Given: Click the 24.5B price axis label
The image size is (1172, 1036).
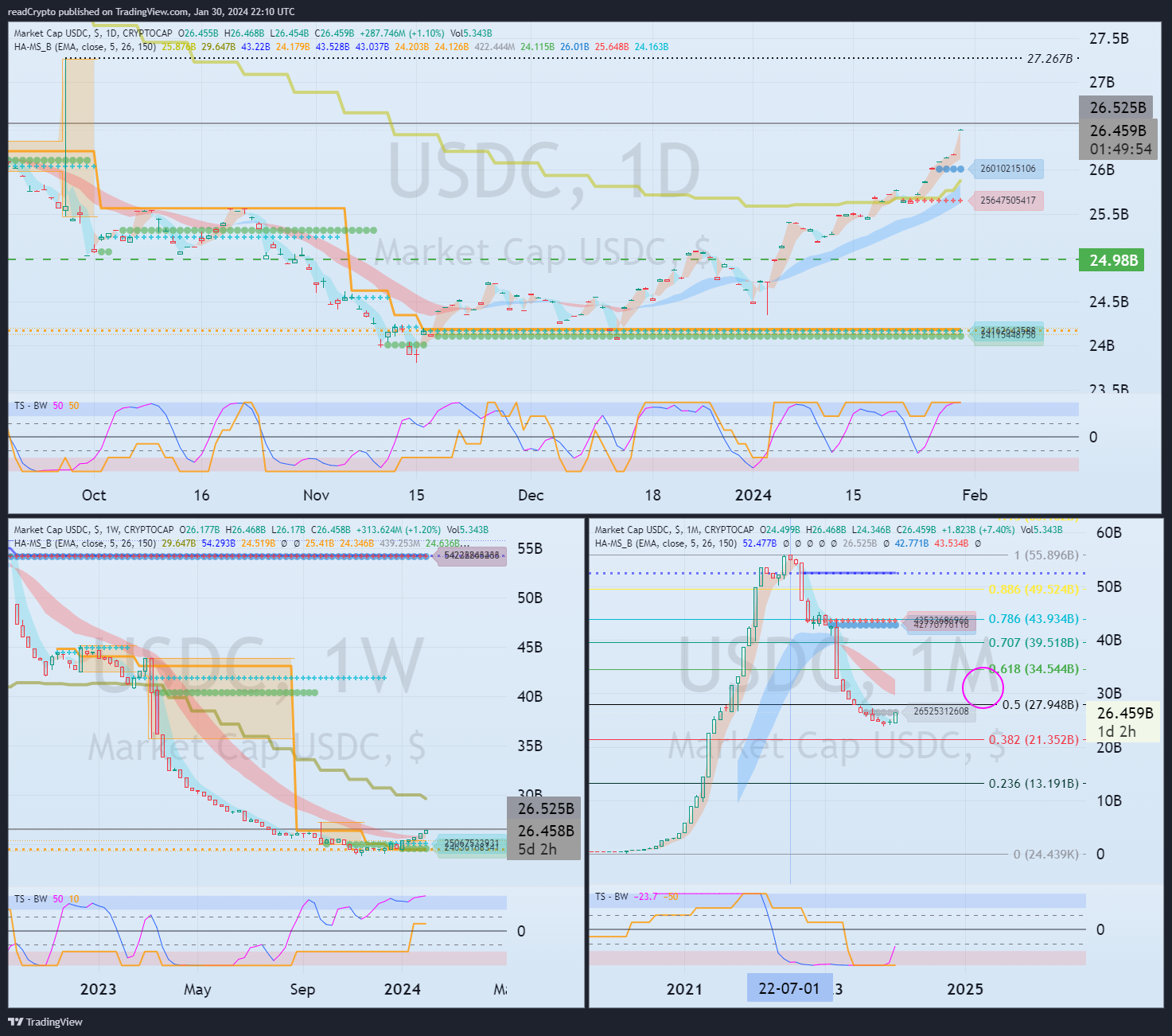Looking at the screenshot, I should click(x=1108, y=302).
